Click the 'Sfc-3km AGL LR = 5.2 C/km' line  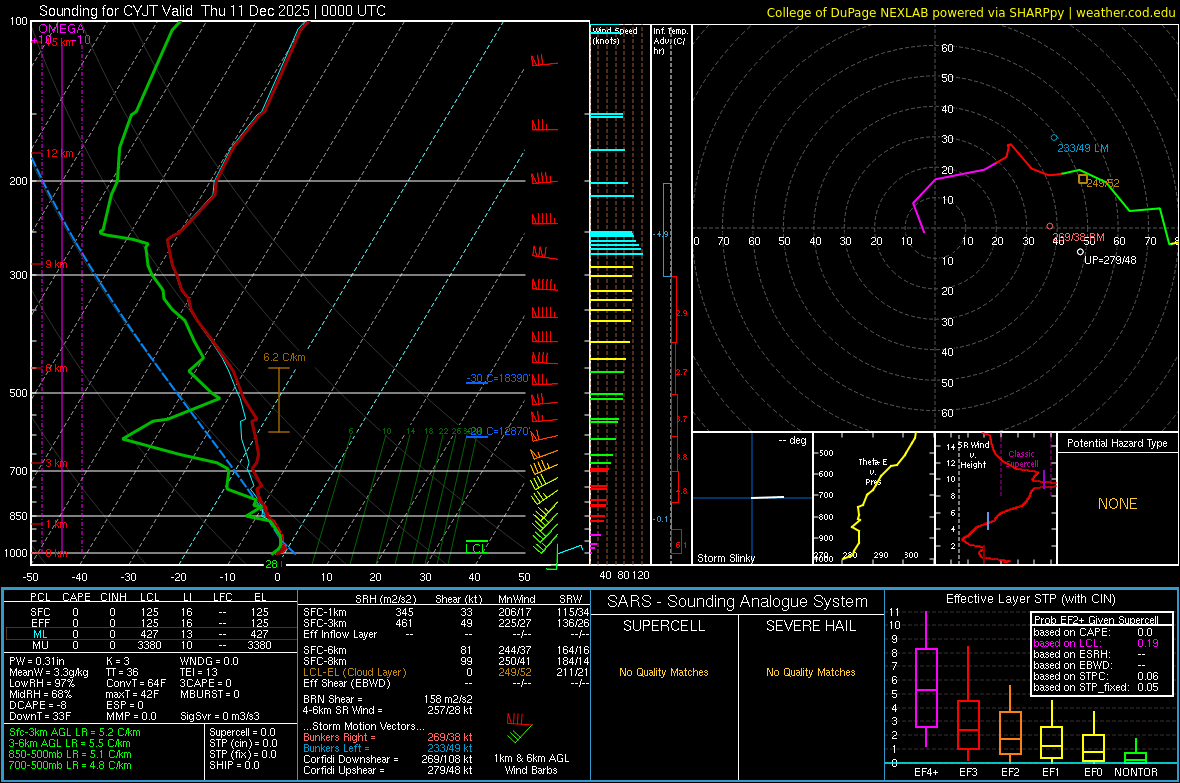point(75,732)
